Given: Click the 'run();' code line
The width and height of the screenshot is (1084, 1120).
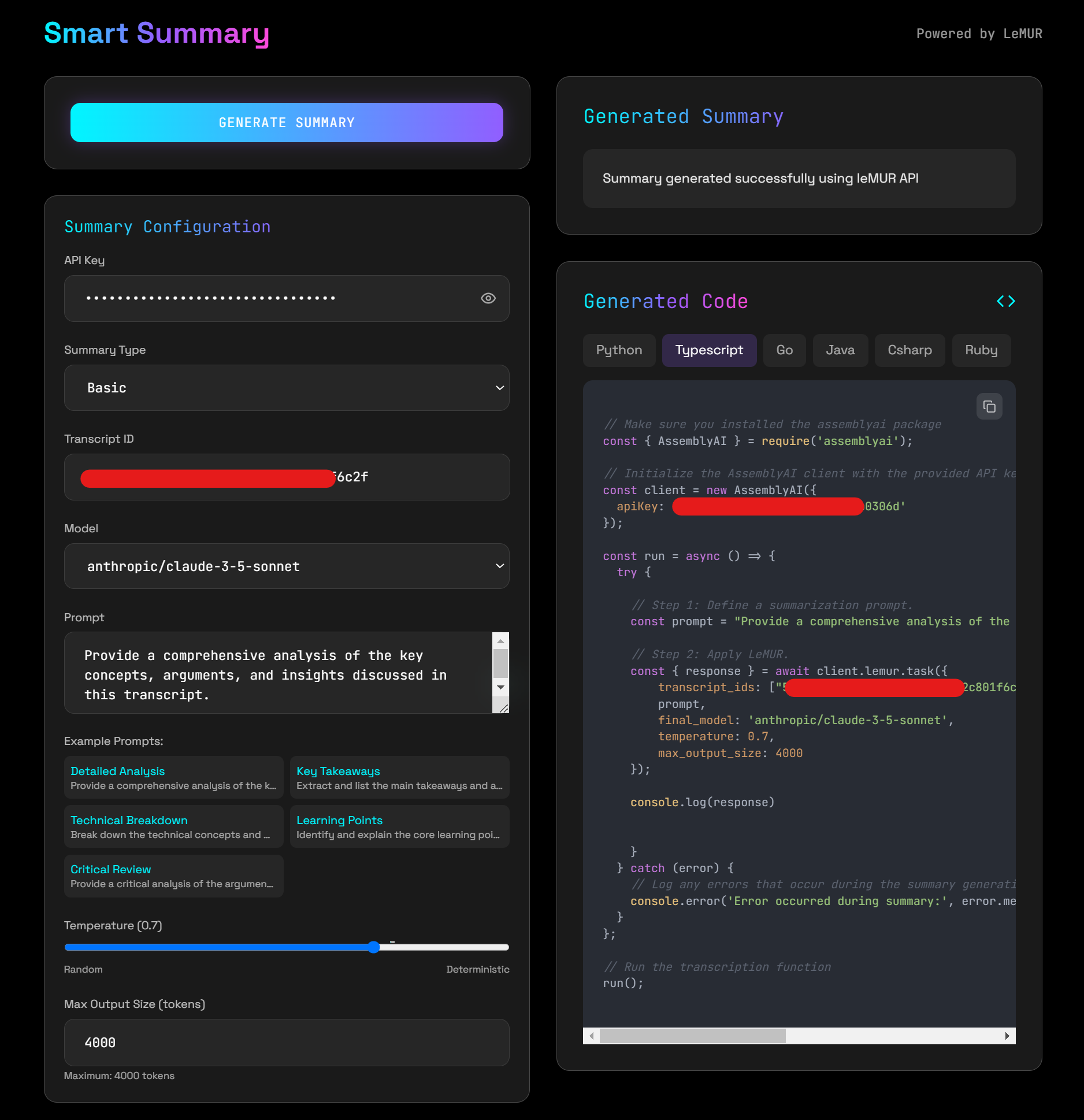Looking at the screenshot, I should [623, 983].
